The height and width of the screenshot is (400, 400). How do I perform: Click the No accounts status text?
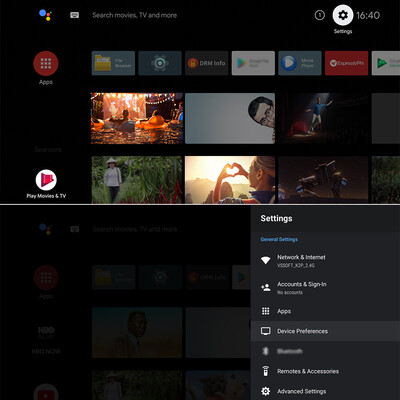(290, 292)
